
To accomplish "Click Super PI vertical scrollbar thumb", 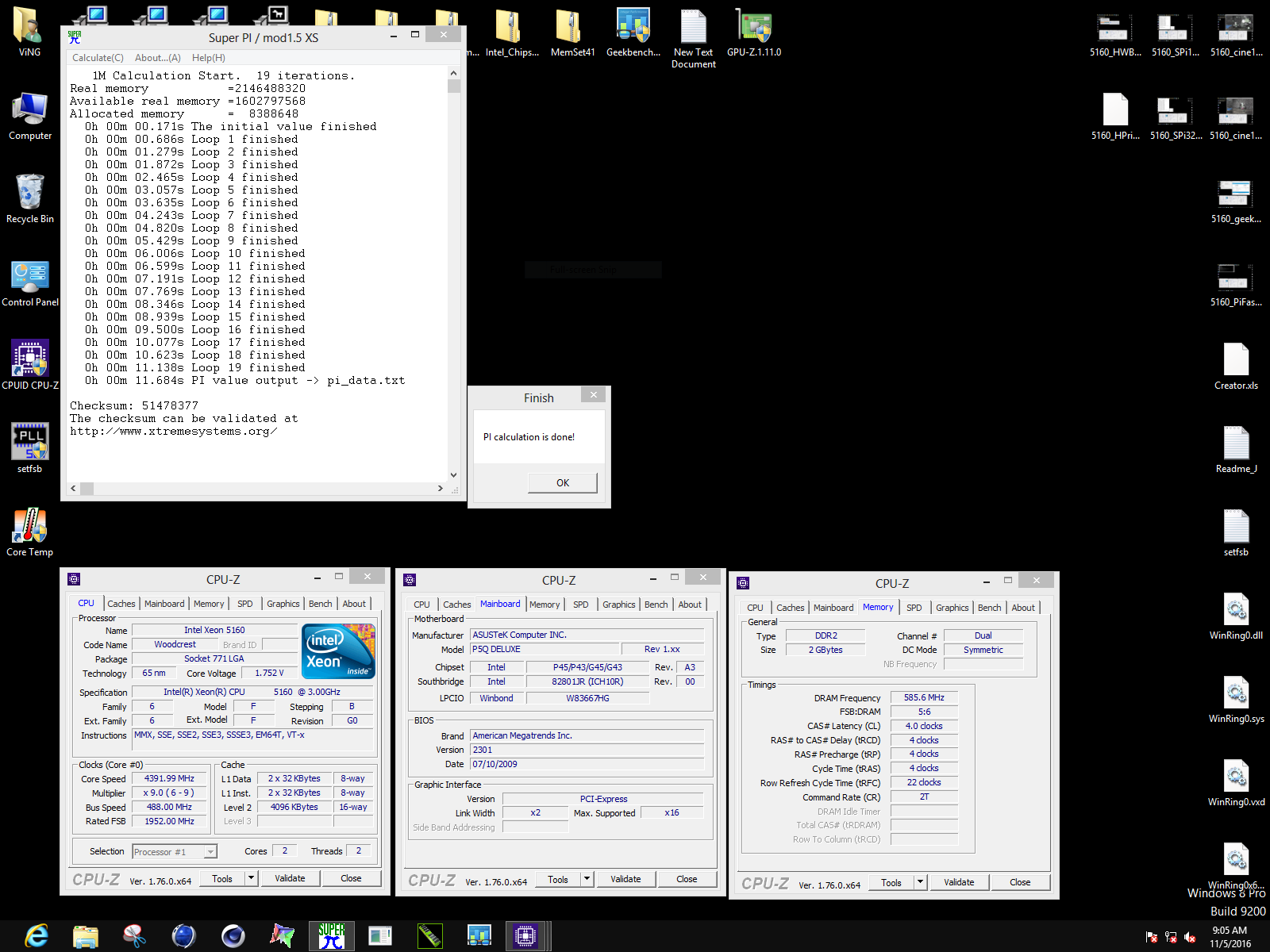I will click(x=454, y=86).
